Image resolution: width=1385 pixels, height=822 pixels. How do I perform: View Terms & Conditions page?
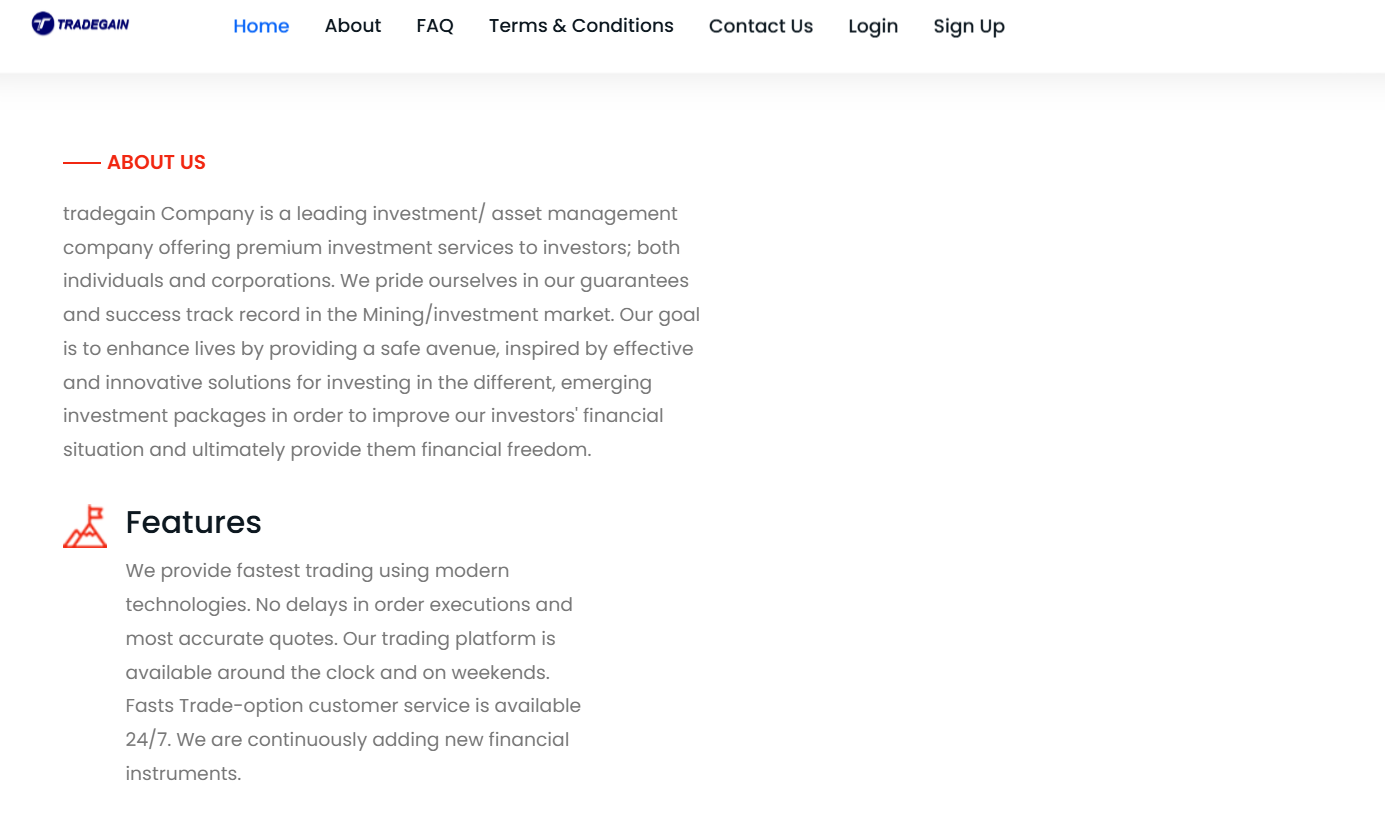point(581,26)
